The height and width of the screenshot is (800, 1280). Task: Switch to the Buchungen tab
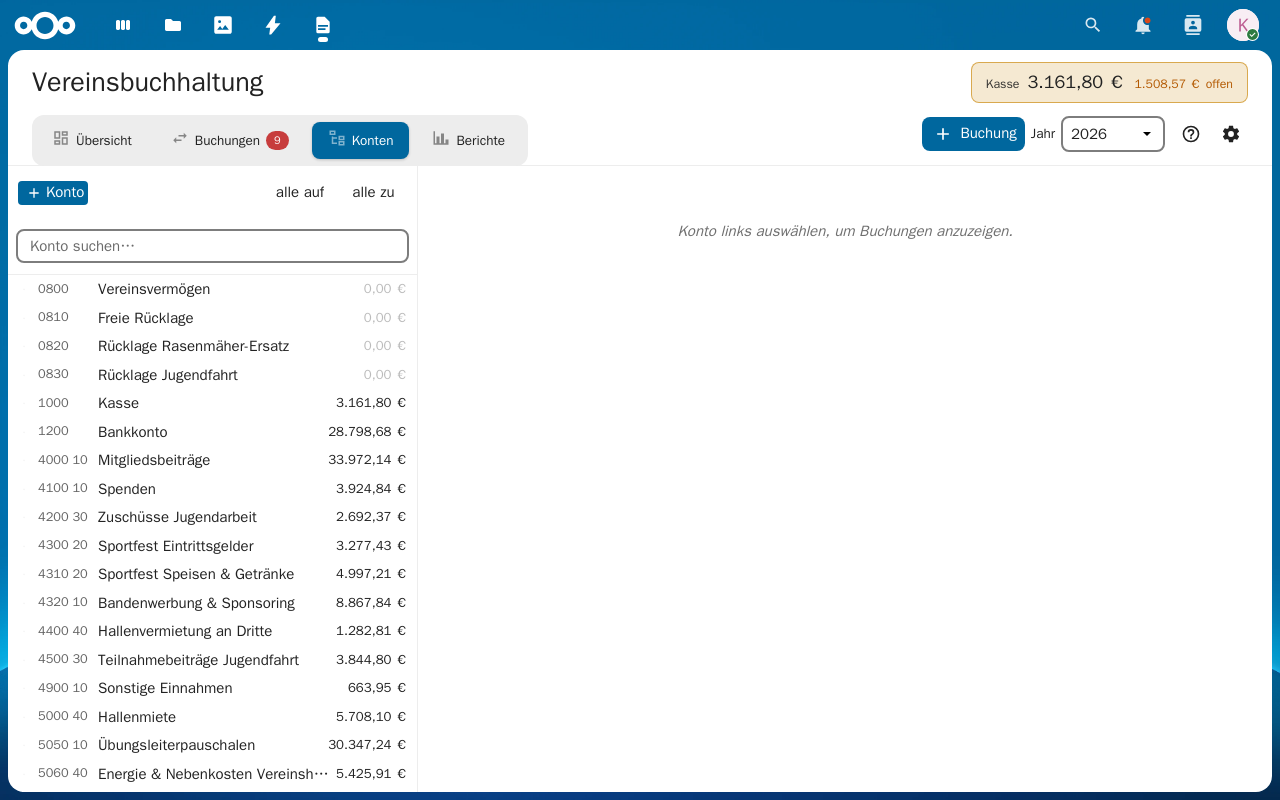tap(229, 140)
